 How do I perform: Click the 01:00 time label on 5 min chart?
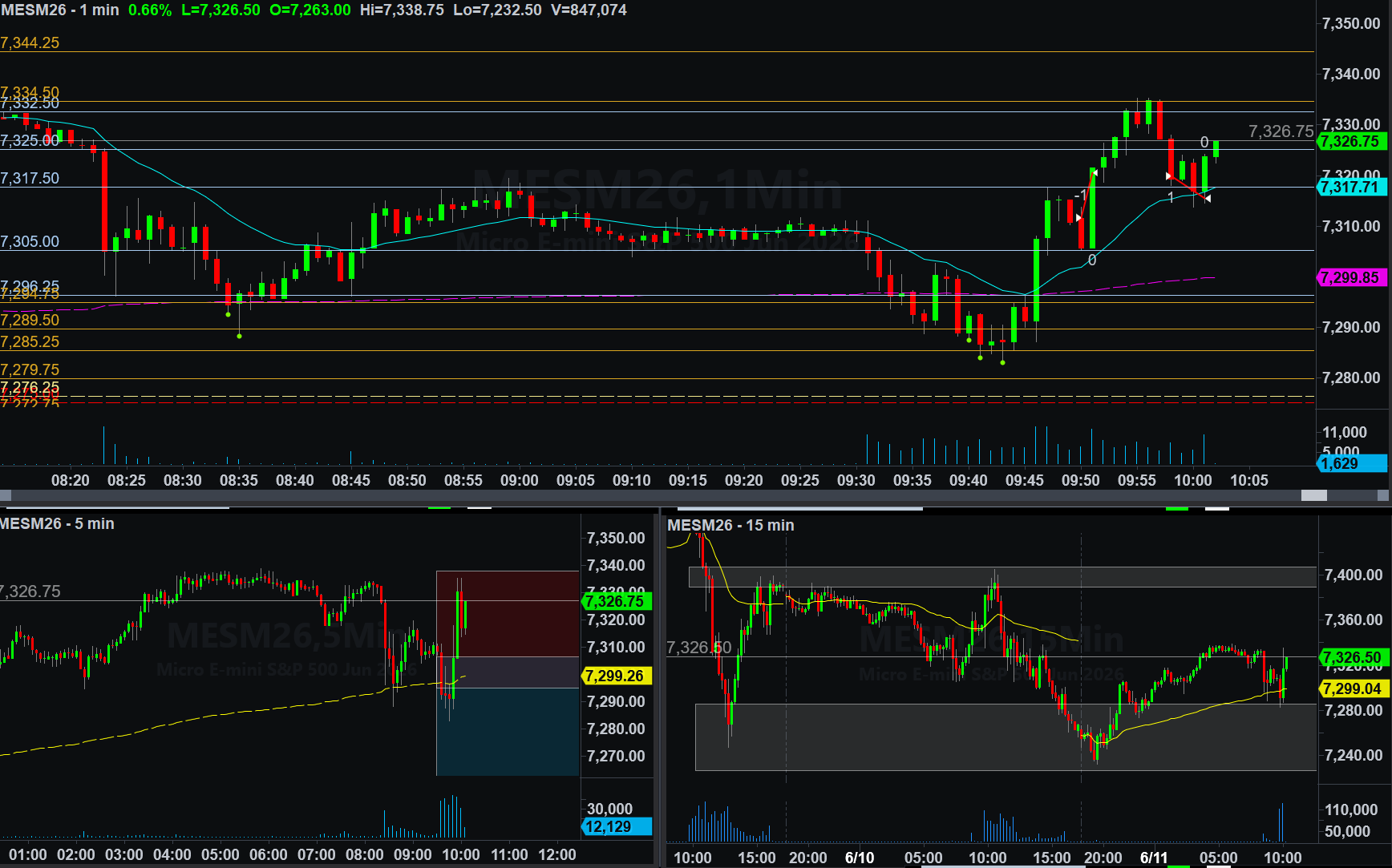pos(28,855)
